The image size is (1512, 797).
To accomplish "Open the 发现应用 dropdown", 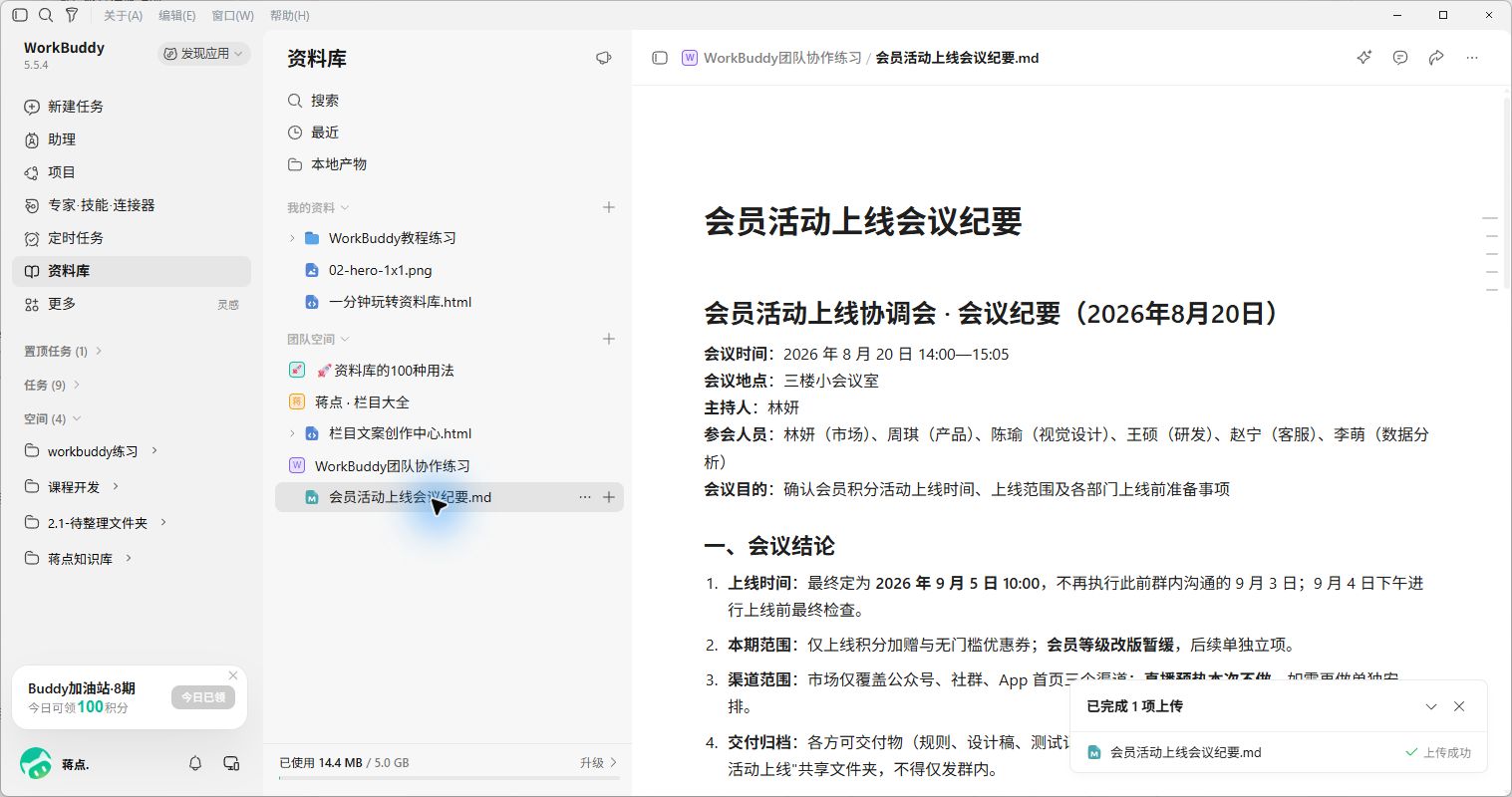I will [x=203, y=54].
